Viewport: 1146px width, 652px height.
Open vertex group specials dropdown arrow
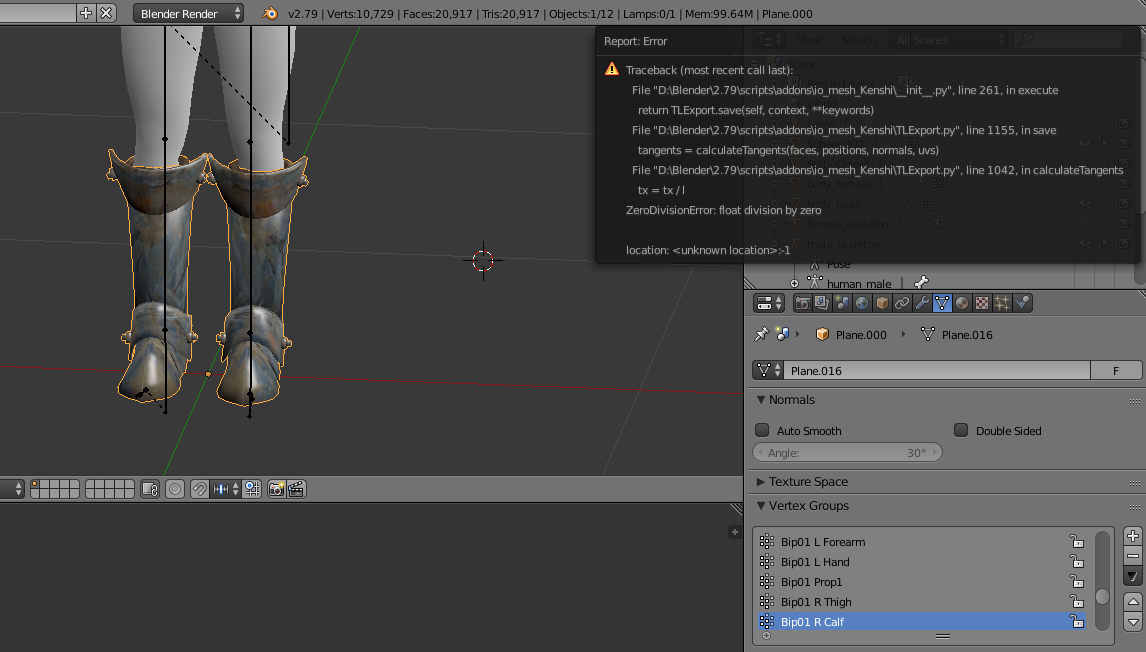coord(1132,576)
